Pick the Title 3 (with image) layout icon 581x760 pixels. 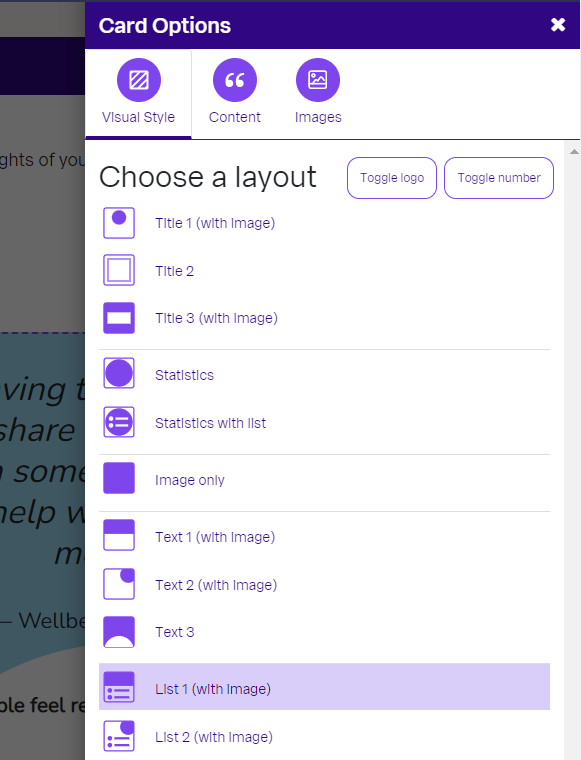point(119,318)
